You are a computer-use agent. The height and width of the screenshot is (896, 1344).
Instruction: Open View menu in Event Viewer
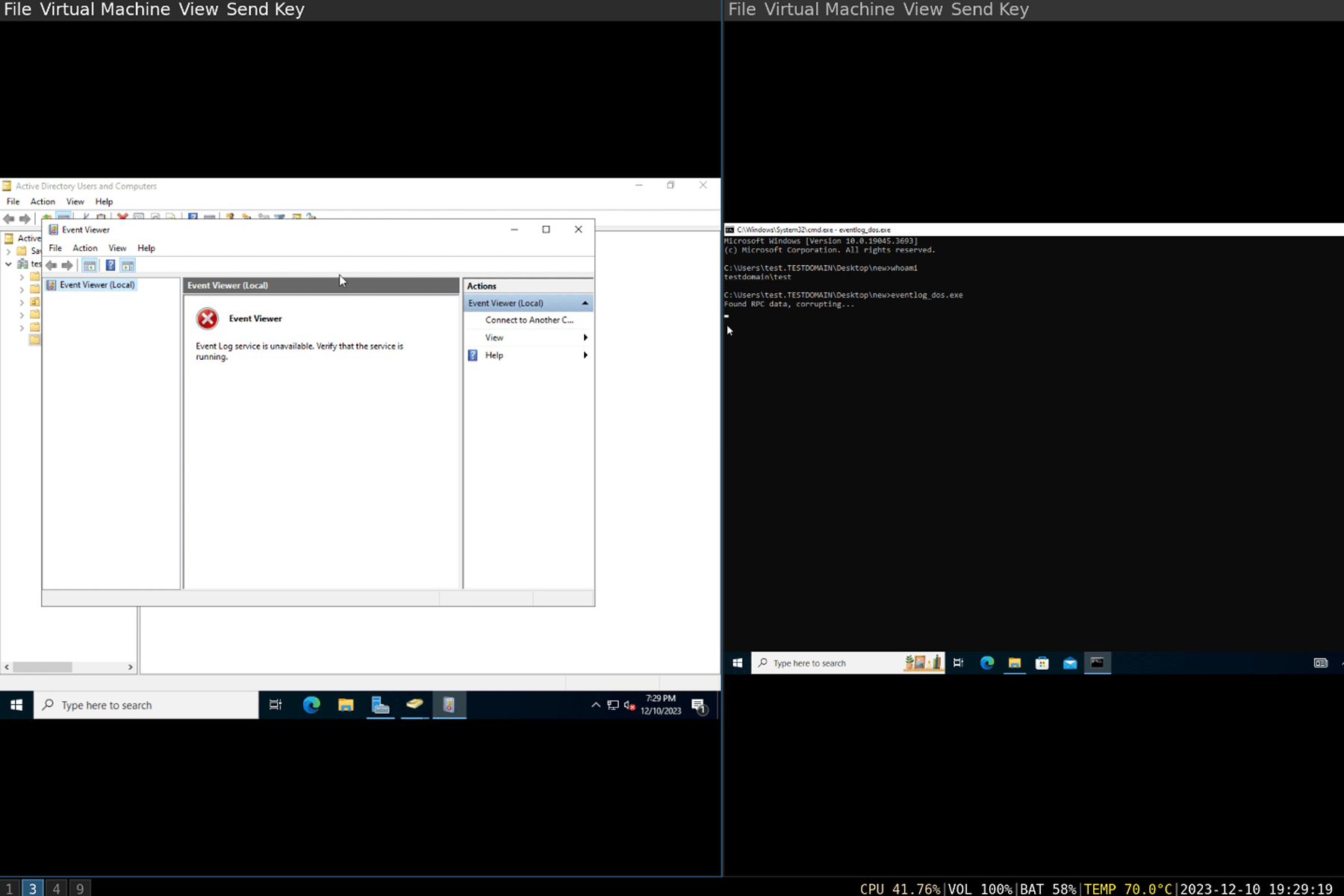117,248
